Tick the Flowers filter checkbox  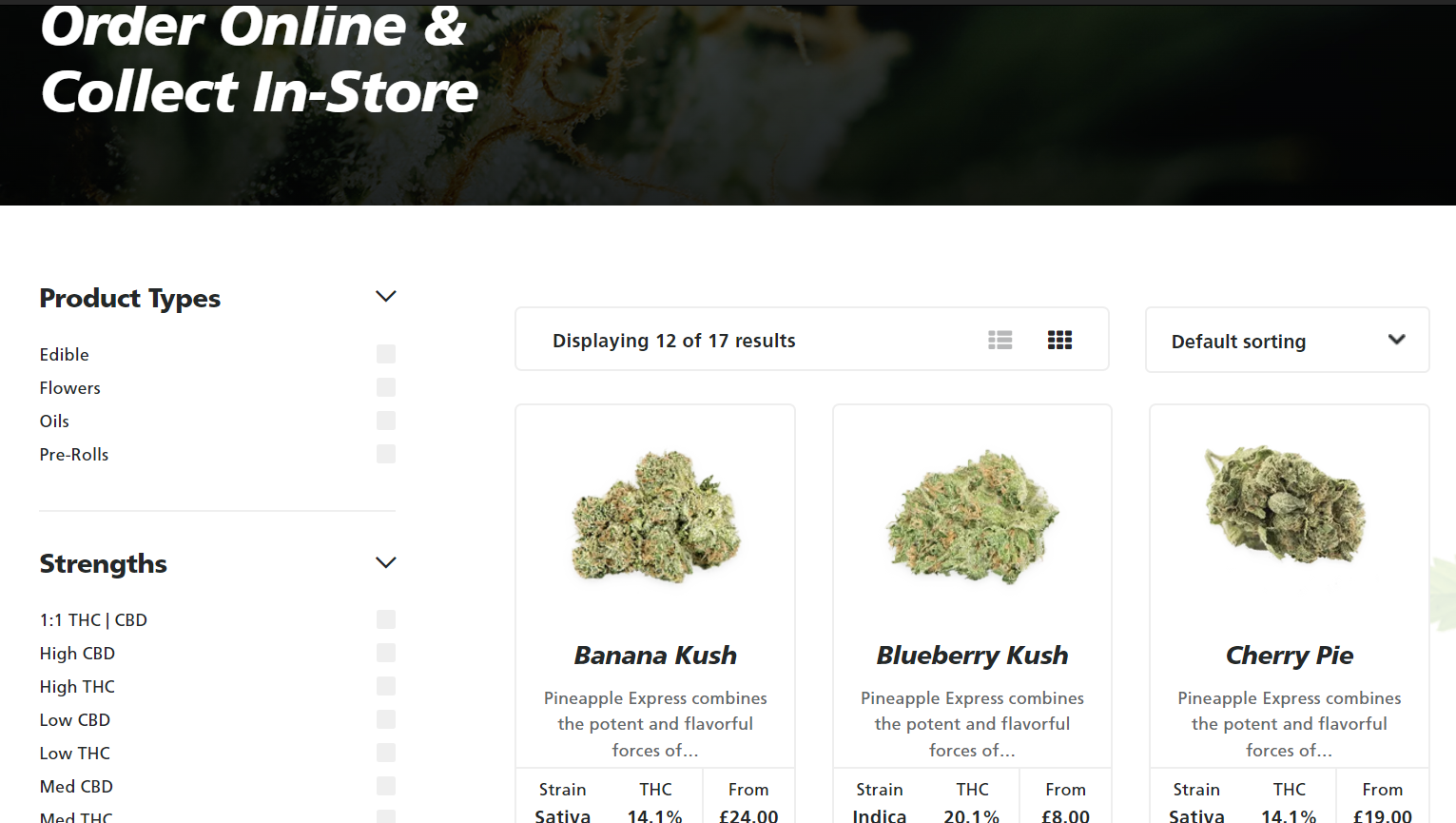tap(385, 387)
